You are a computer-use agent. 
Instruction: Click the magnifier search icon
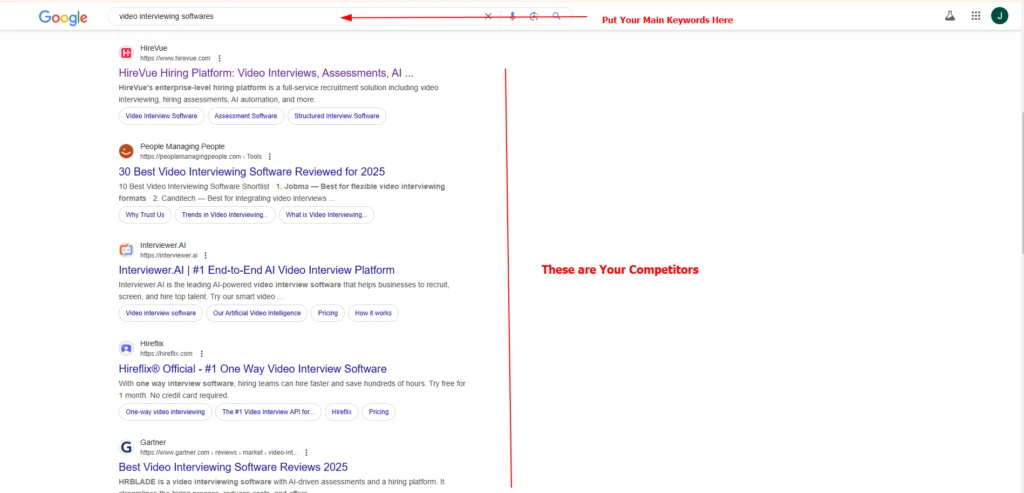557,17
